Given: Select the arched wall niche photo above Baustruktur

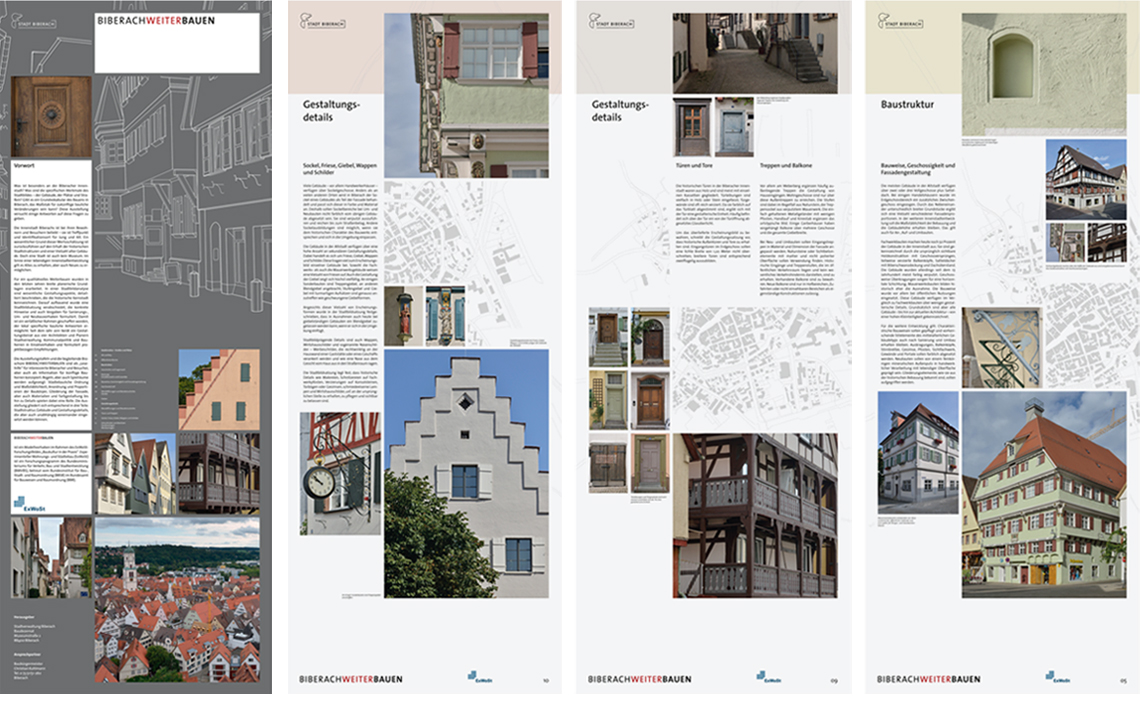Looking at the screenshot, I should [1043, 74].
